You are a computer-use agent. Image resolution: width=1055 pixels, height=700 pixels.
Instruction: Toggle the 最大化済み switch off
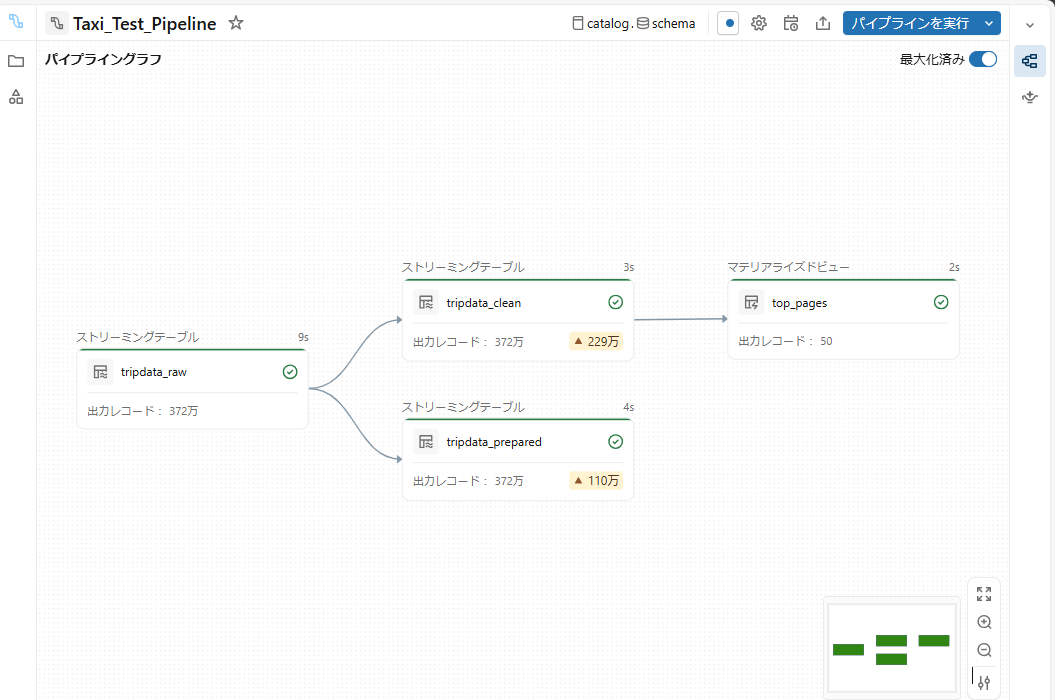tap(982, 59)
